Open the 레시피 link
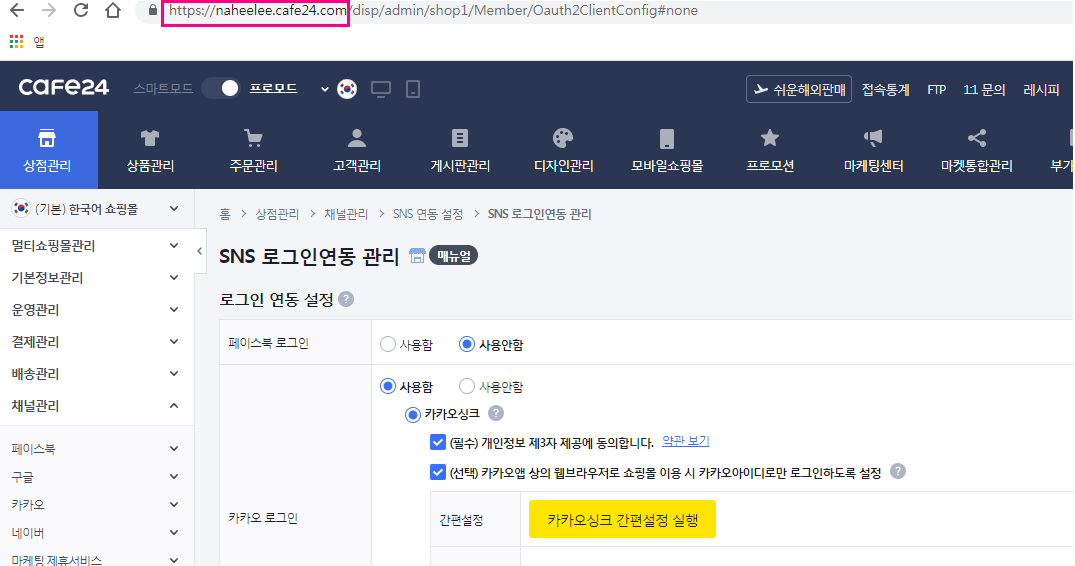This screenshot has height=566, width=1075. click(1041, 90)
